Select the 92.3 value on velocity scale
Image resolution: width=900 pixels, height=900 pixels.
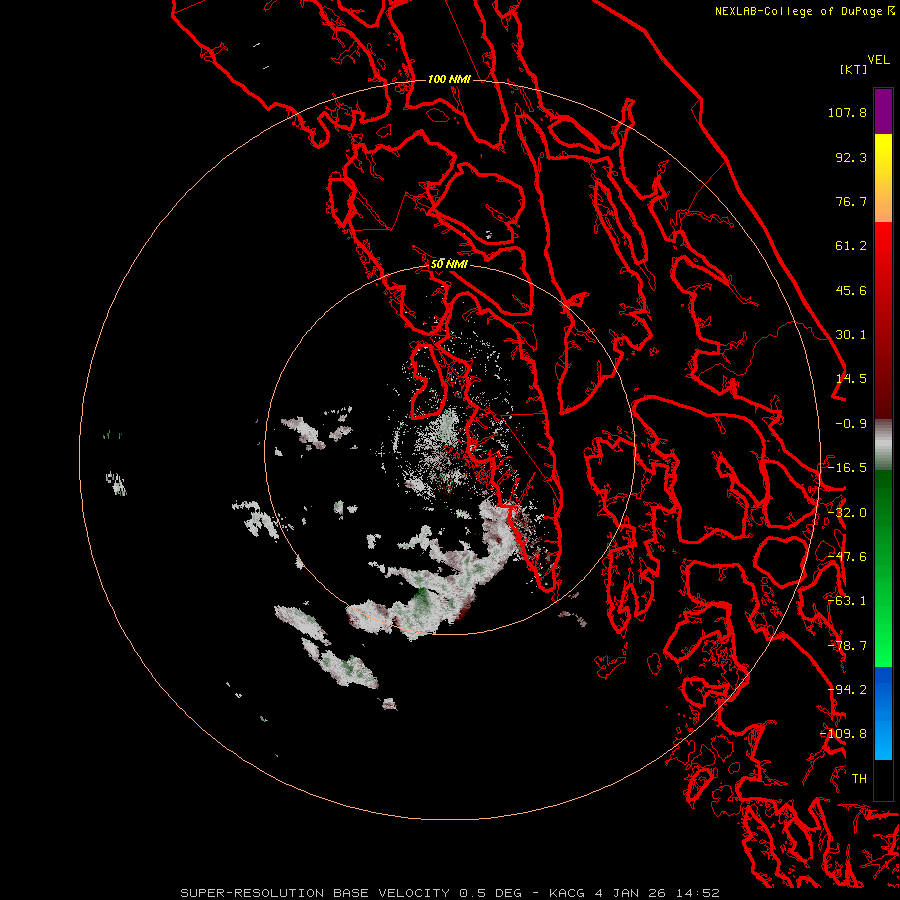tap(851, 157)
